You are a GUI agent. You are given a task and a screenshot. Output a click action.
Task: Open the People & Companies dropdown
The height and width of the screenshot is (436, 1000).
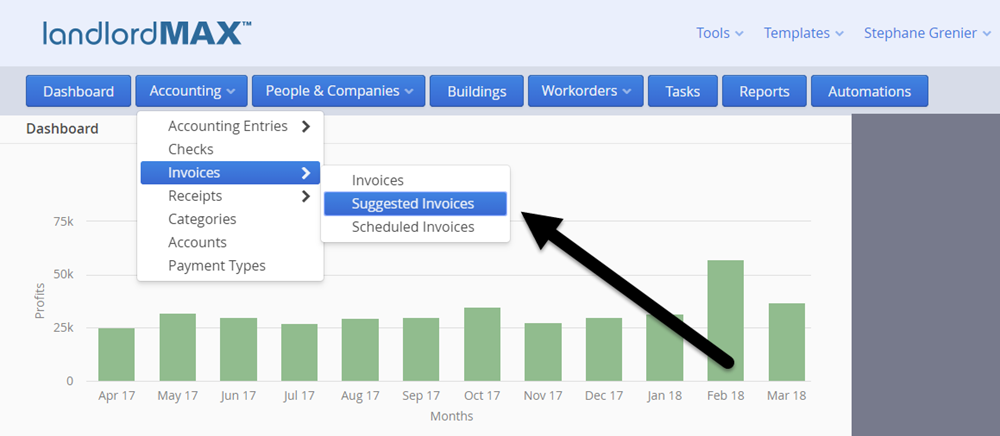pyautogui.click(x=339, y=91)
